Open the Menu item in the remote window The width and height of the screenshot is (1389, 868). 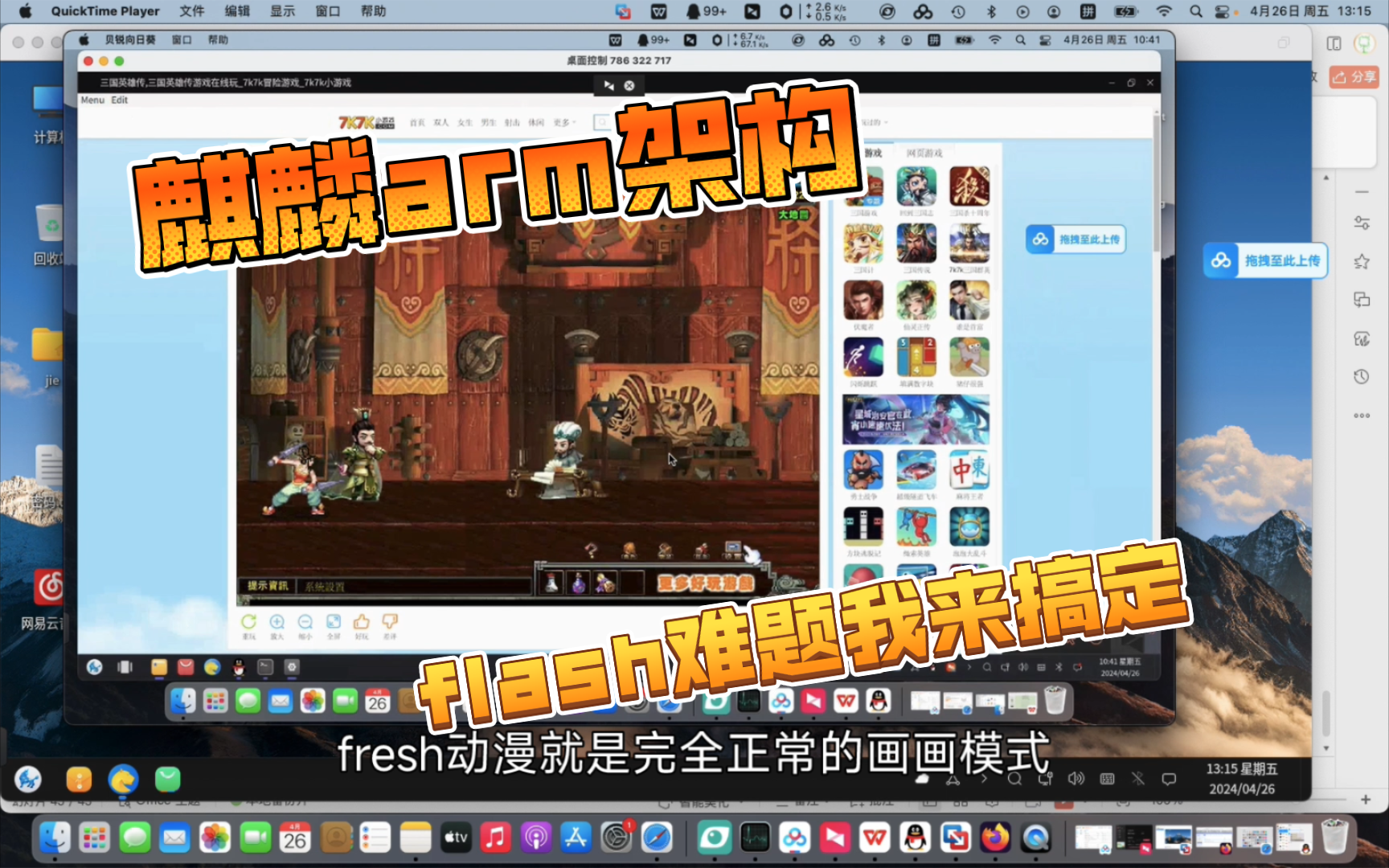click(x=92, y=100)
